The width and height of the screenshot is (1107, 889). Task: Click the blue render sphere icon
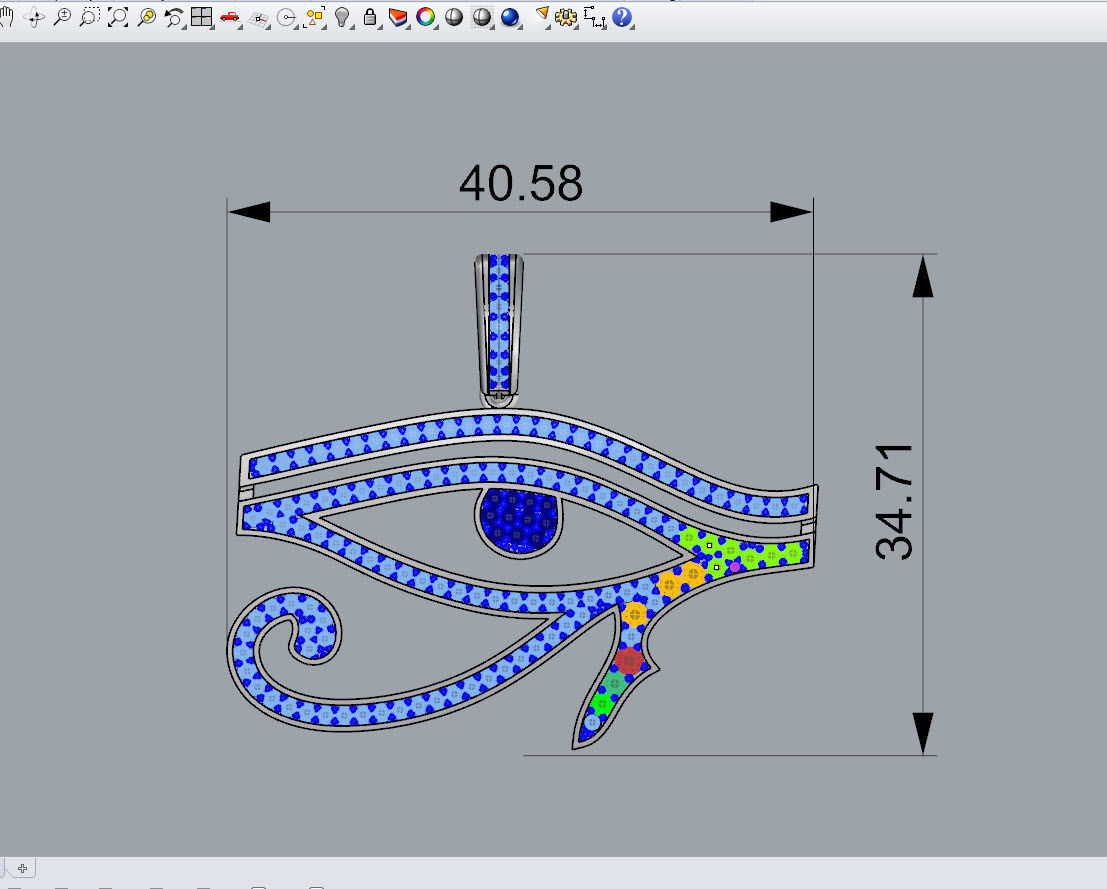click(x=510, y=17)
